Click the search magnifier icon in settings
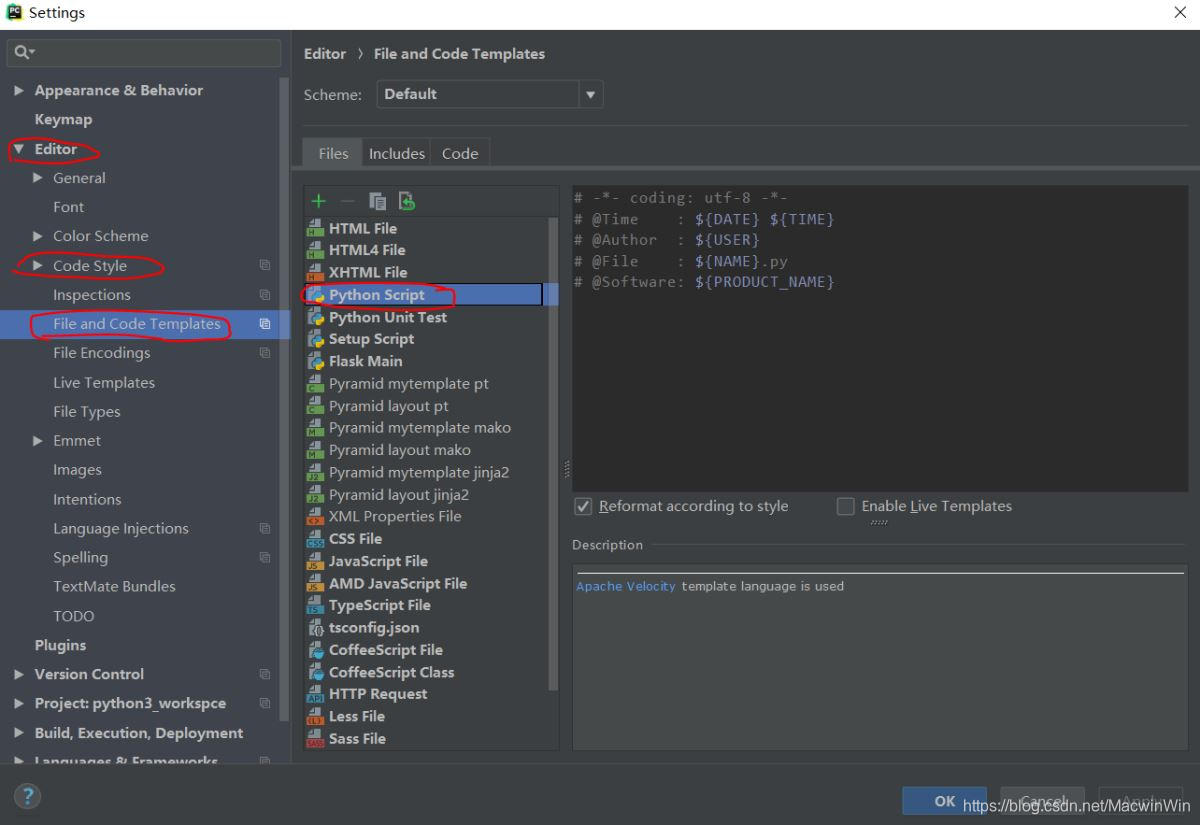 [24, 52]
